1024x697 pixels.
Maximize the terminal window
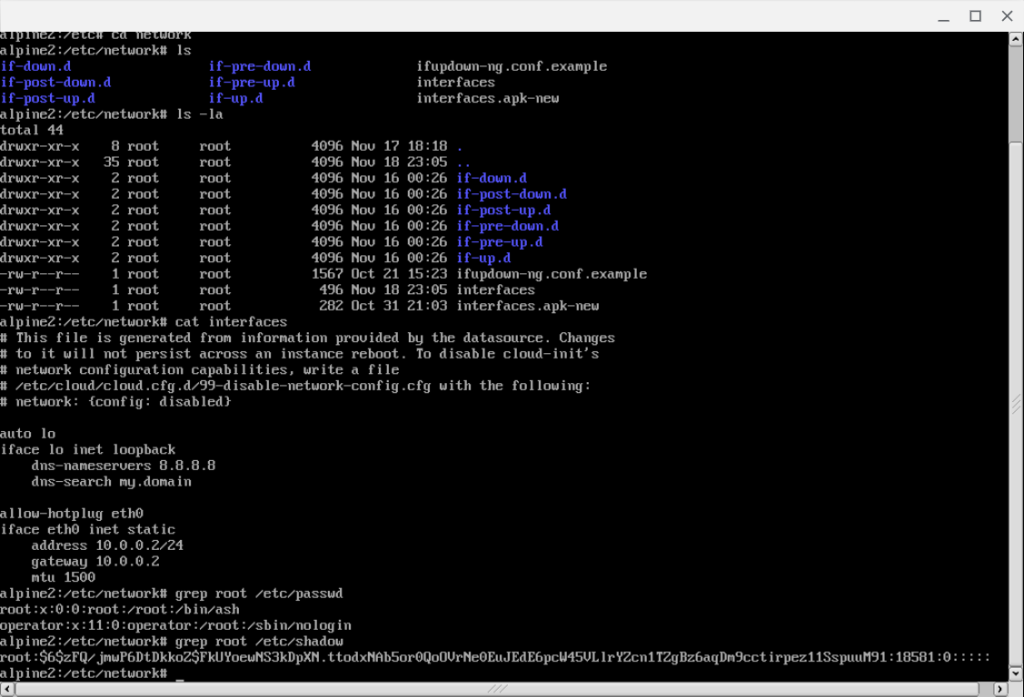pyautogui.click(x=975, y=16)
